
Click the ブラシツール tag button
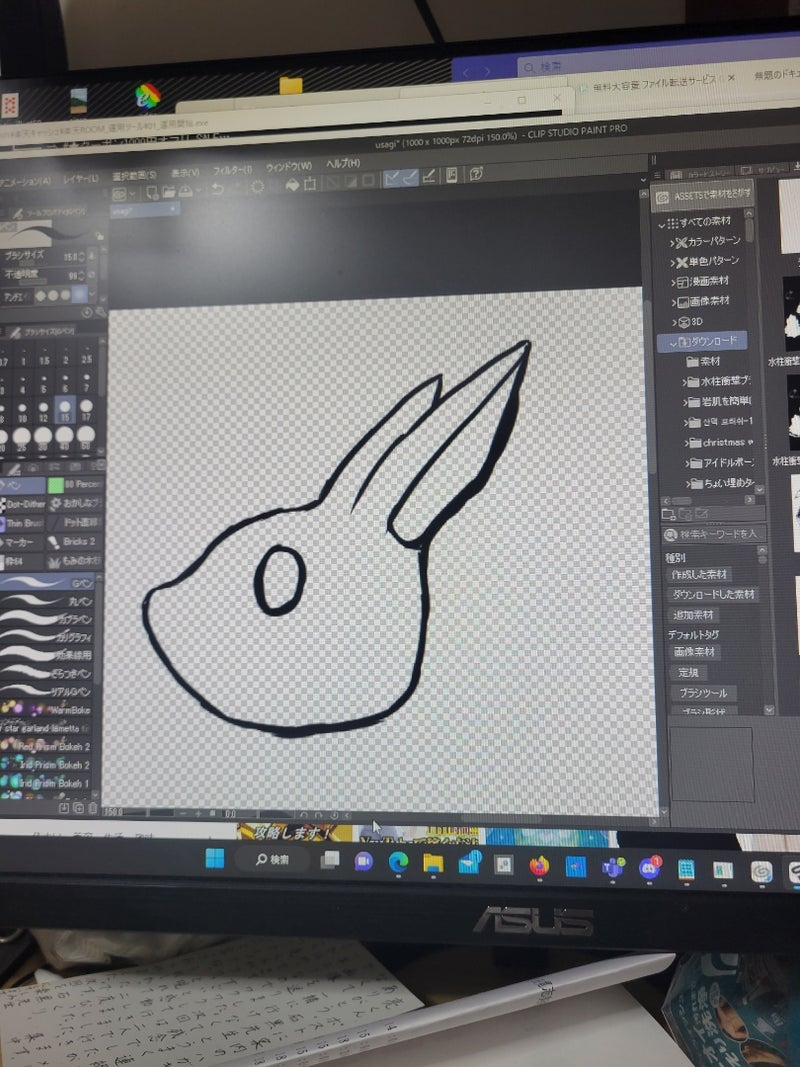coord(703,693)
